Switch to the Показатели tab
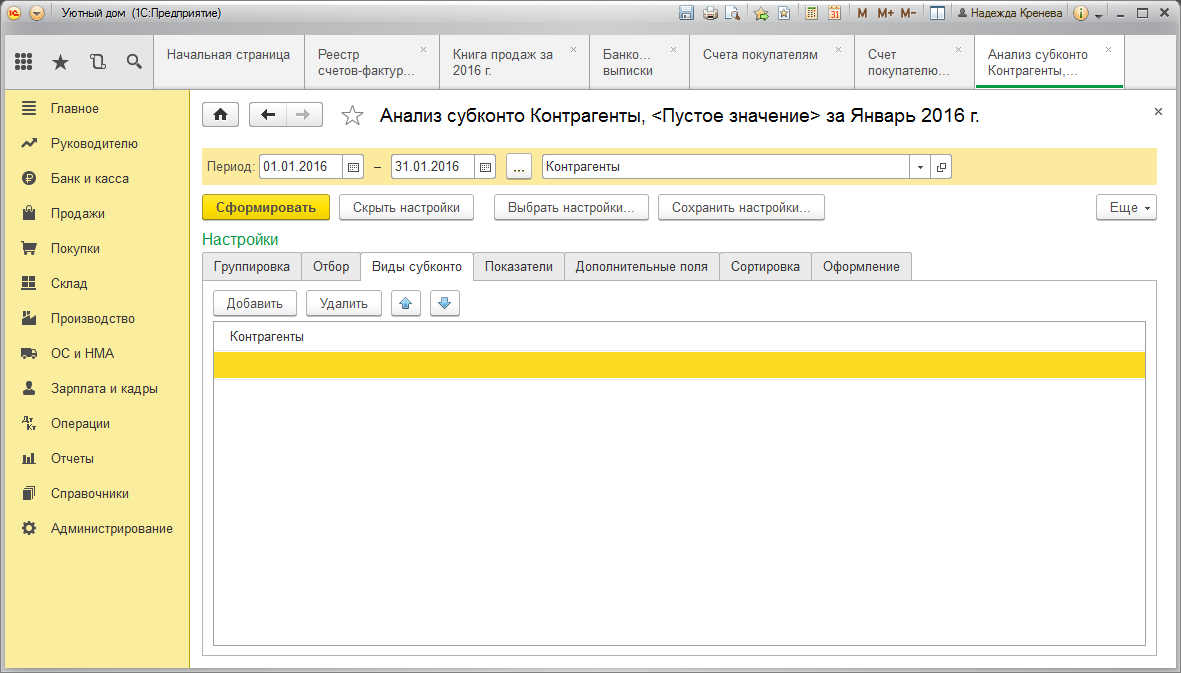Image resolution: width=1181 pixels, height=673 pixels. pos(518,266)
